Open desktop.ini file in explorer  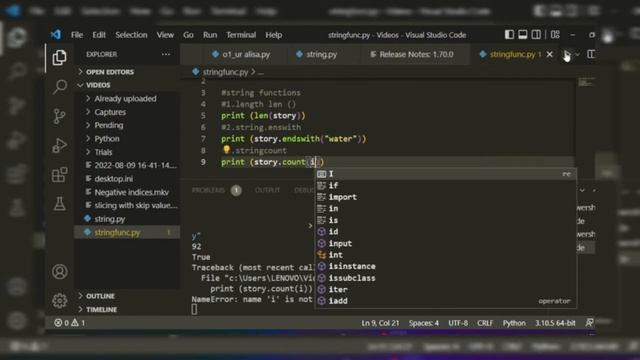click(x=127, y=179)
